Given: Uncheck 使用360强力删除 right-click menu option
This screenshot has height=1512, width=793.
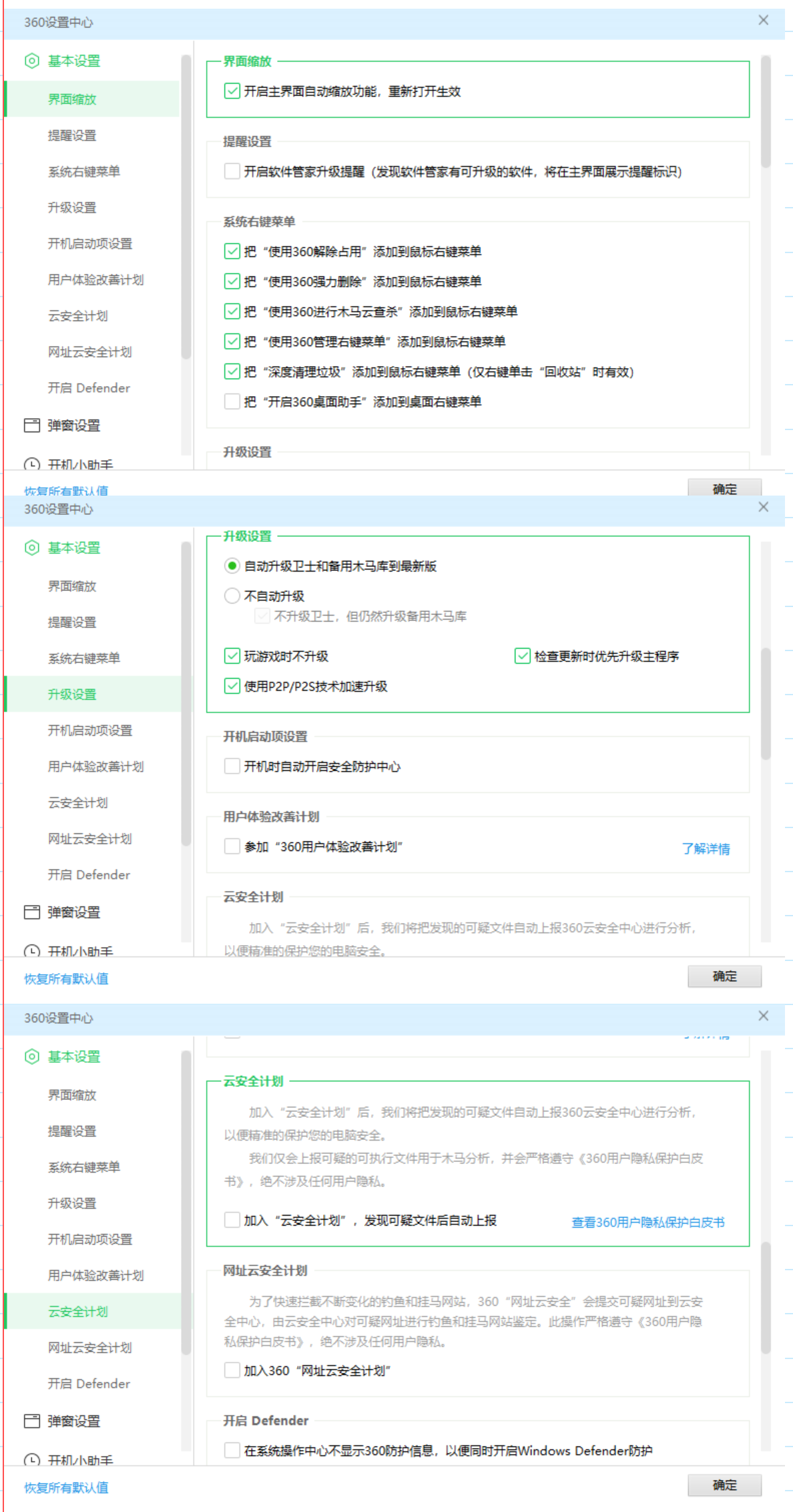Looking at the screenshot, I should [232, 281].
